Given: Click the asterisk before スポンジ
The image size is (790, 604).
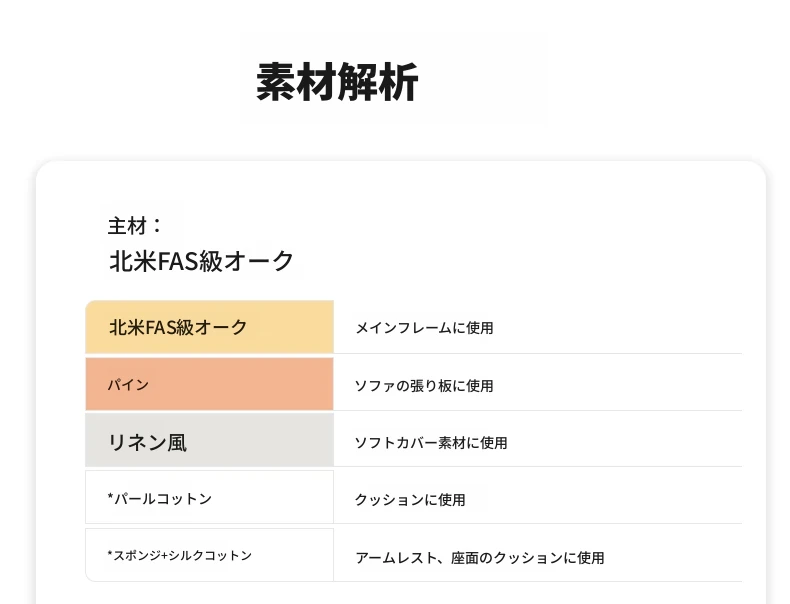Looking at the screenshot, I should (110, 554).
